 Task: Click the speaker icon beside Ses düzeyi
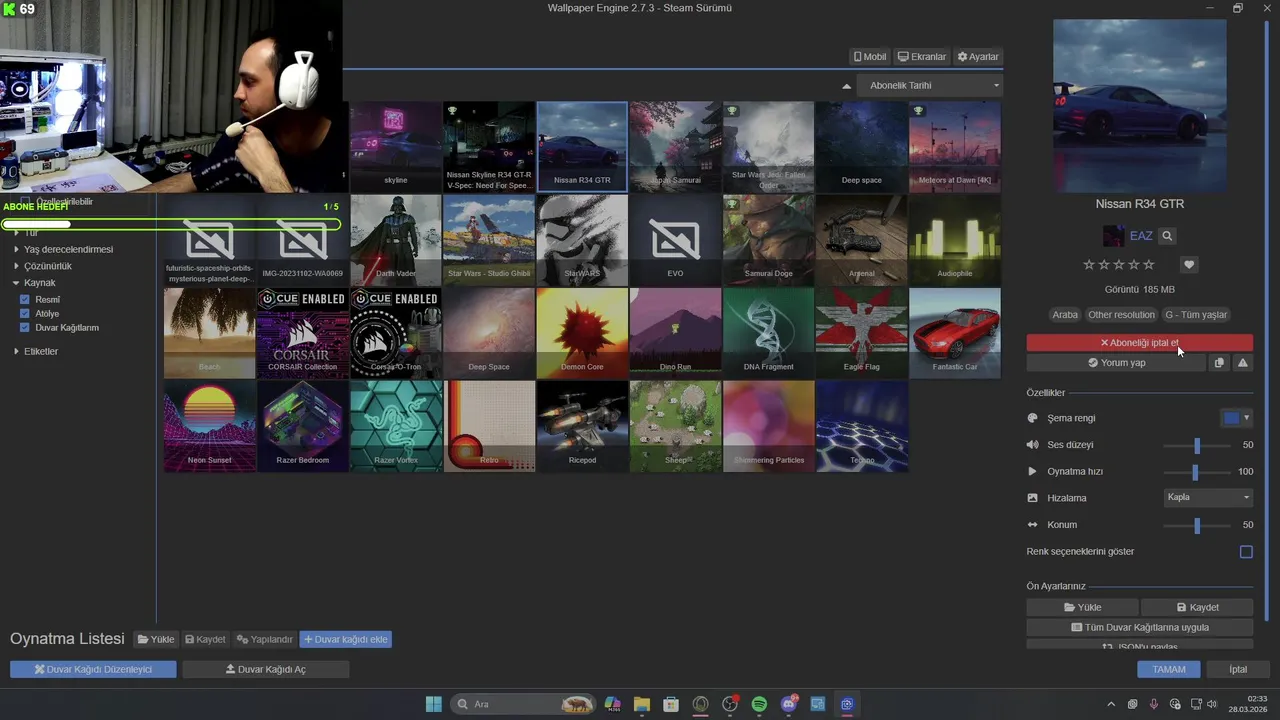[x=1033, y=445]
